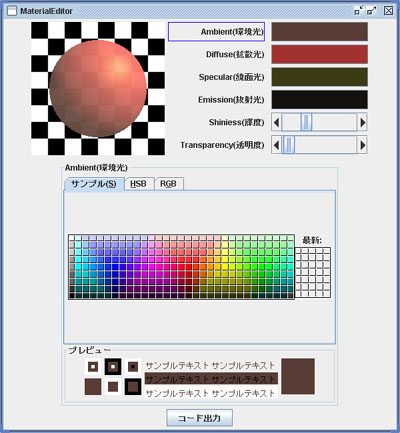Click the window menu icon beside MaterialEditor title

[12, 11]
